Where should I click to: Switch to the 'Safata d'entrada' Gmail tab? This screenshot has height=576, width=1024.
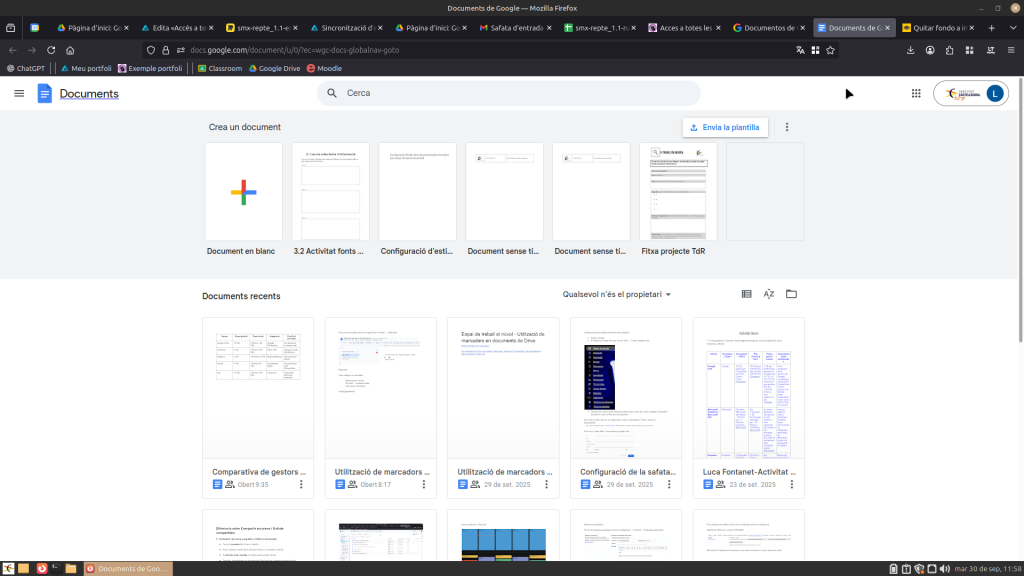(x=516, y=28)
